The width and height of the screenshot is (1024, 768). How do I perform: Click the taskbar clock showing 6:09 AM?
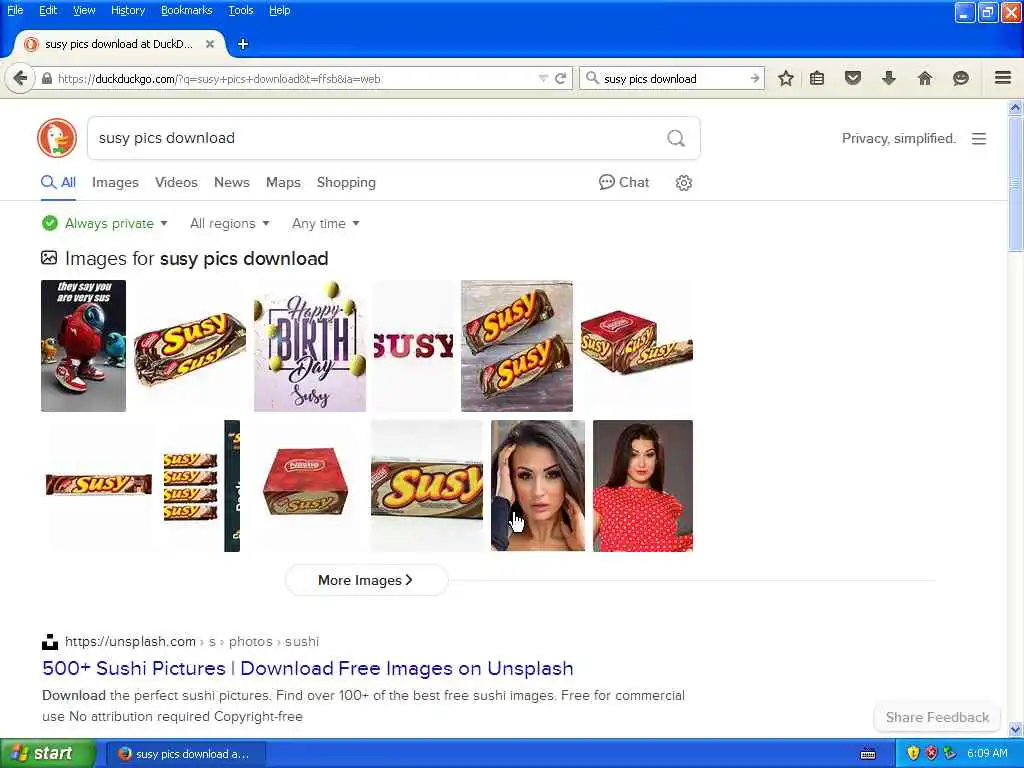click(987, 753)
